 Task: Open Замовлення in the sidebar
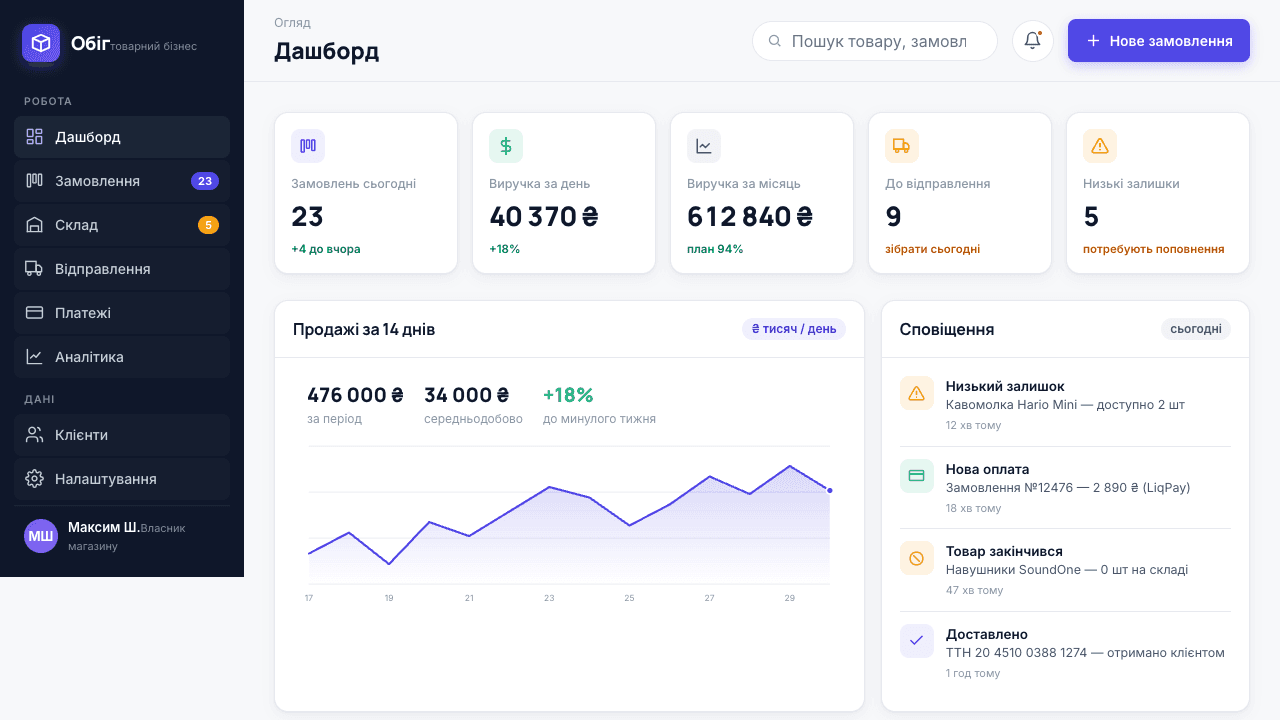122,181
